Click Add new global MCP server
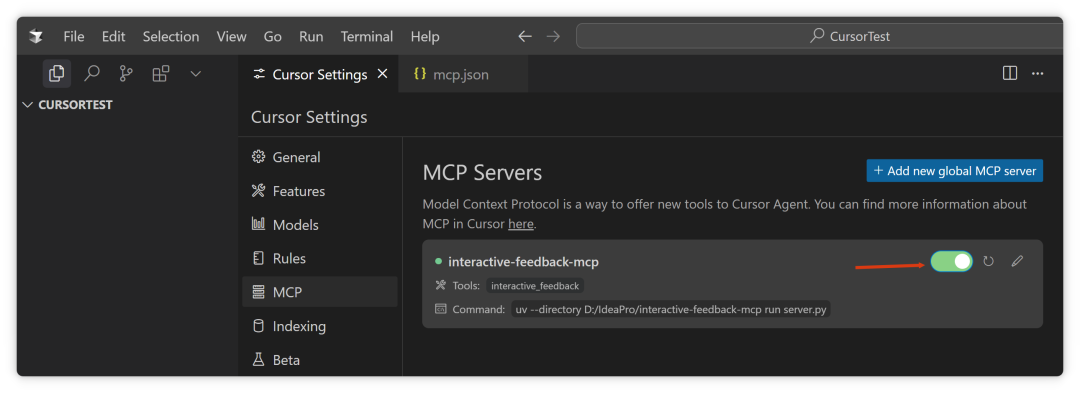 tap(955, 171)
